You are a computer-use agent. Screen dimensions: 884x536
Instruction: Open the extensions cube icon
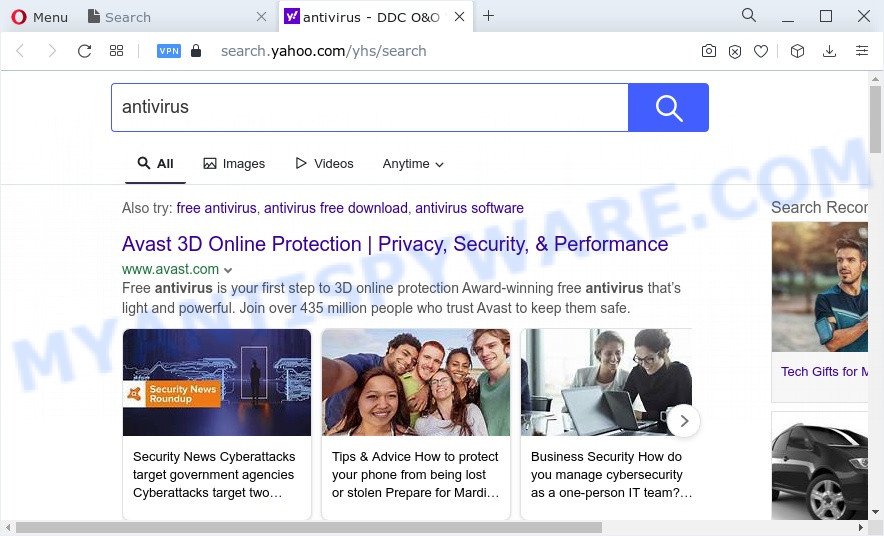pos(797,51)
